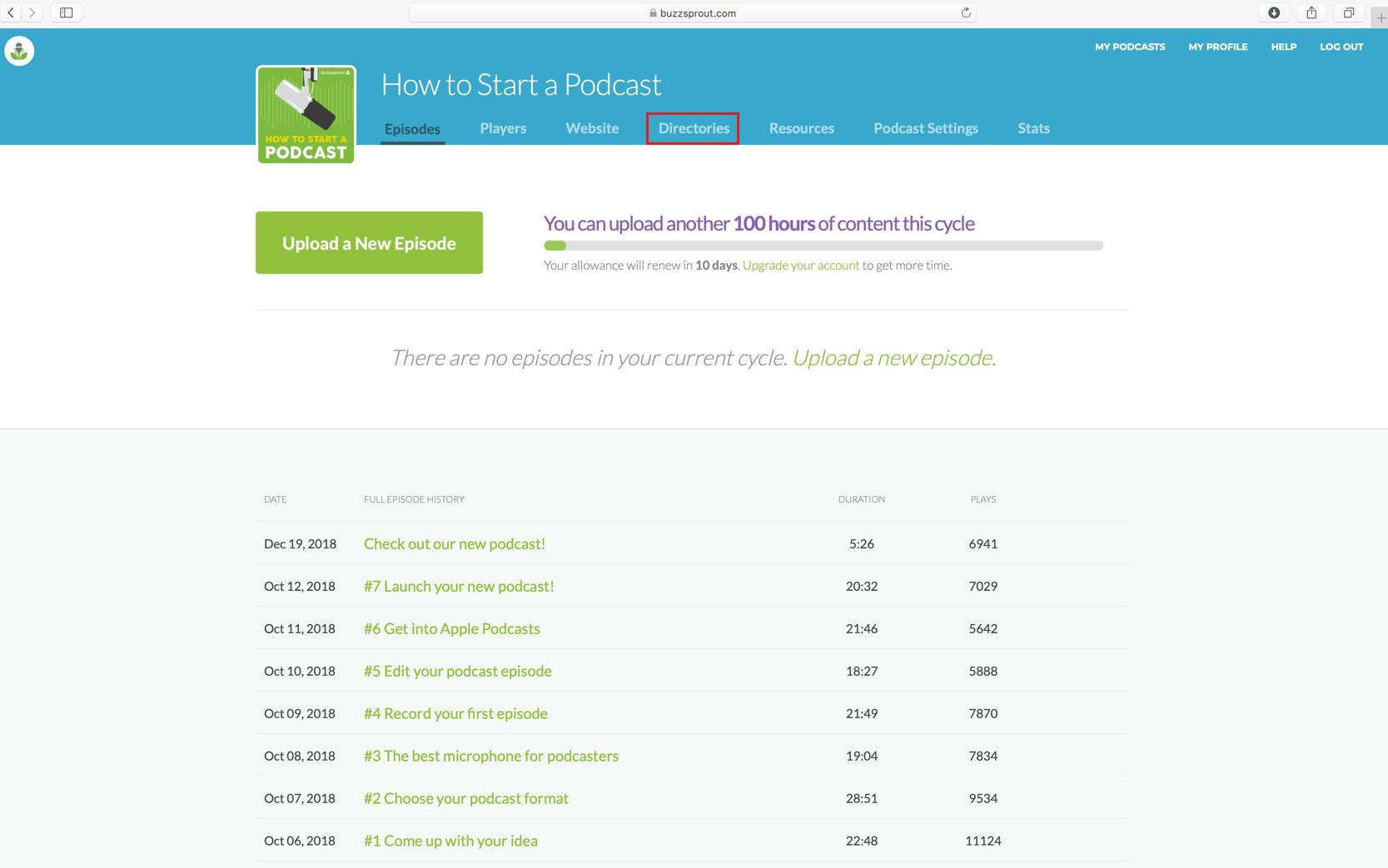1388x868 pixels.
Task: Go to MY PODCASTS
Action: 1130,47
